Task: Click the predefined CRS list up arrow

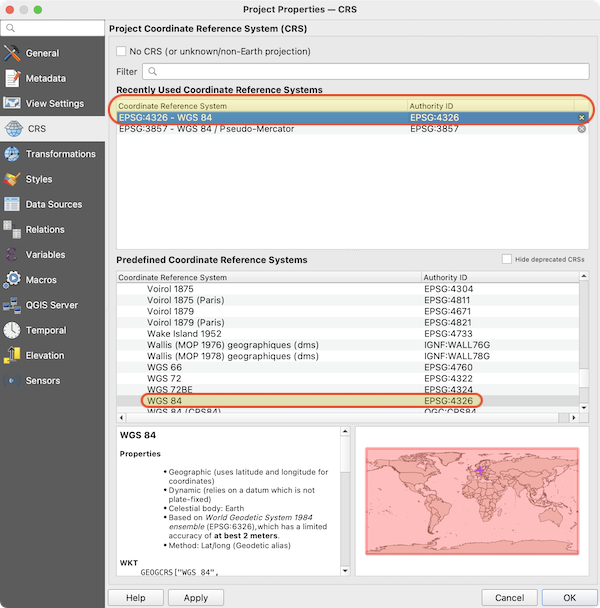Action: coord(584,276)
